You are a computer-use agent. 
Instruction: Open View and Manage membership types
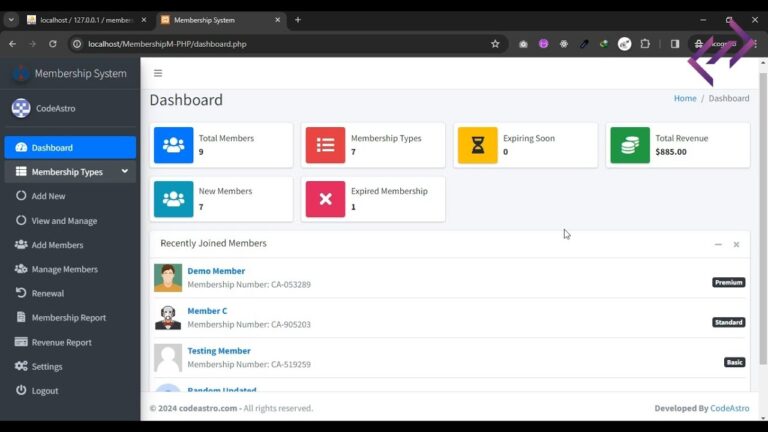click(64, 220)
